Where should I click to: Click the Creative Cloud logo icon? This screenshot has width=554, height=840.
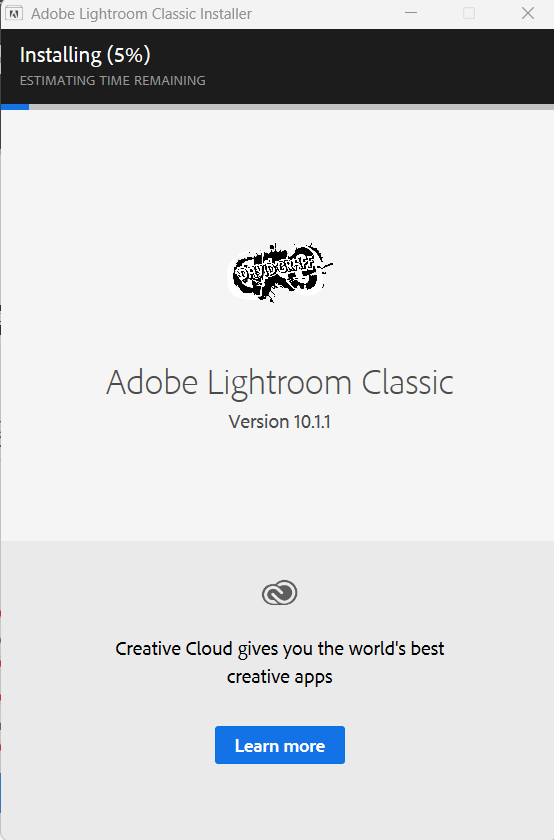pos(279,593)
